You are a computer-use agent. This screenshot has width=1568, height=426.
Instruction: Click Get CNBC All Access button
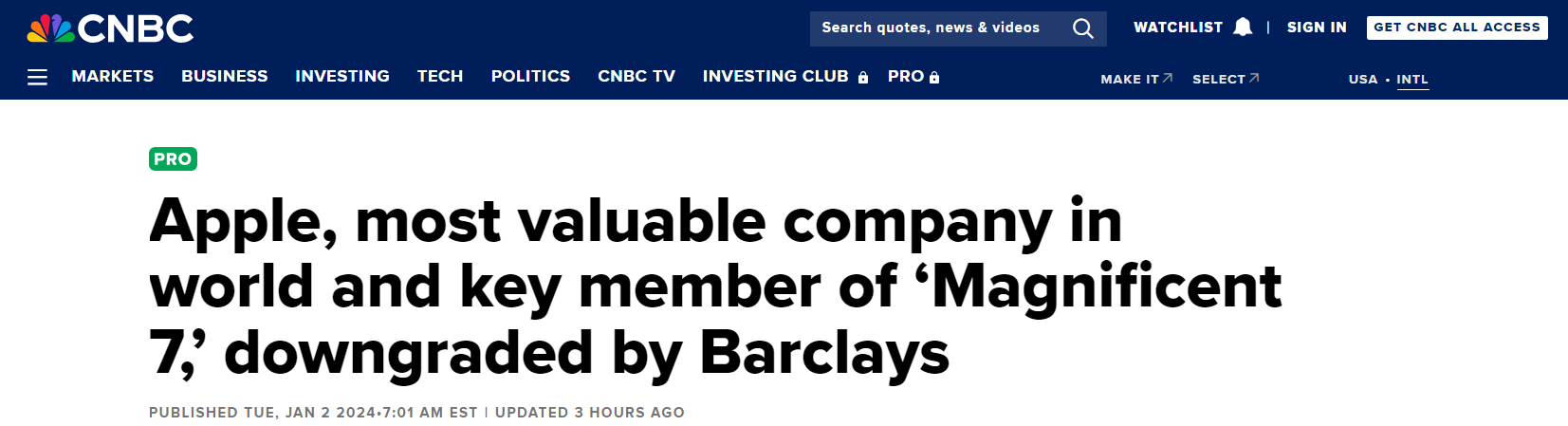click(1457, 28)
